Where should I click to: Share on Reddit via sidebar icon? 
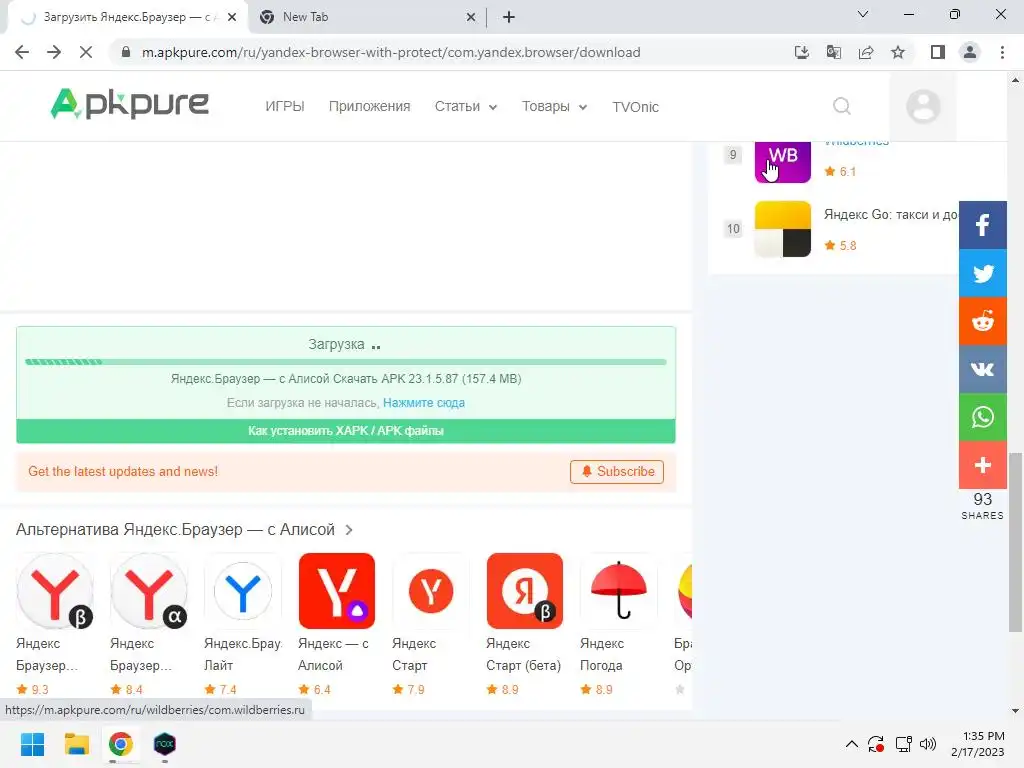click(982, 321)
